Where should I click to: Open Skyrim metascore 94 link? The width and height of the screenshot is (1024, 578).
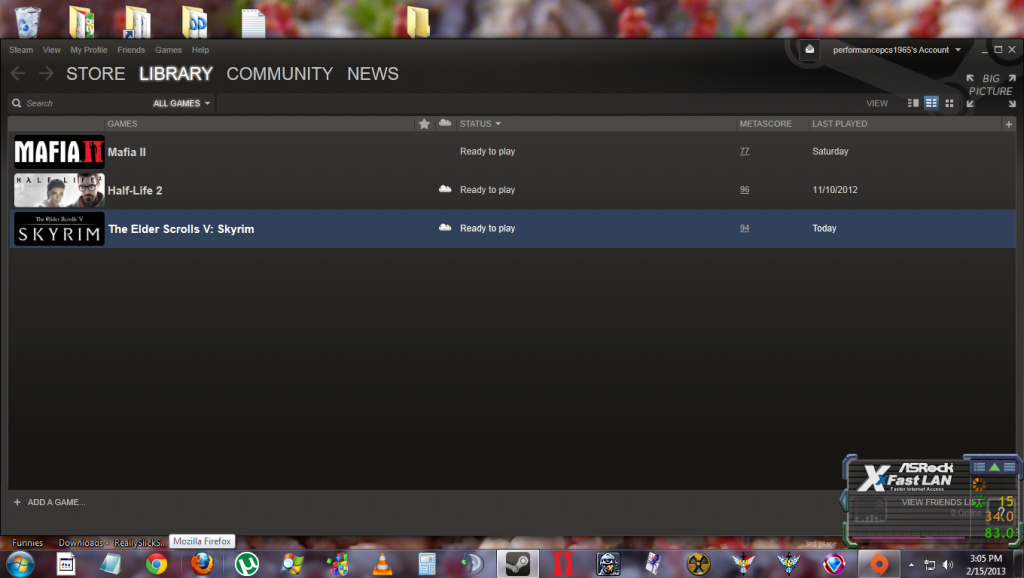pos(744,228)
